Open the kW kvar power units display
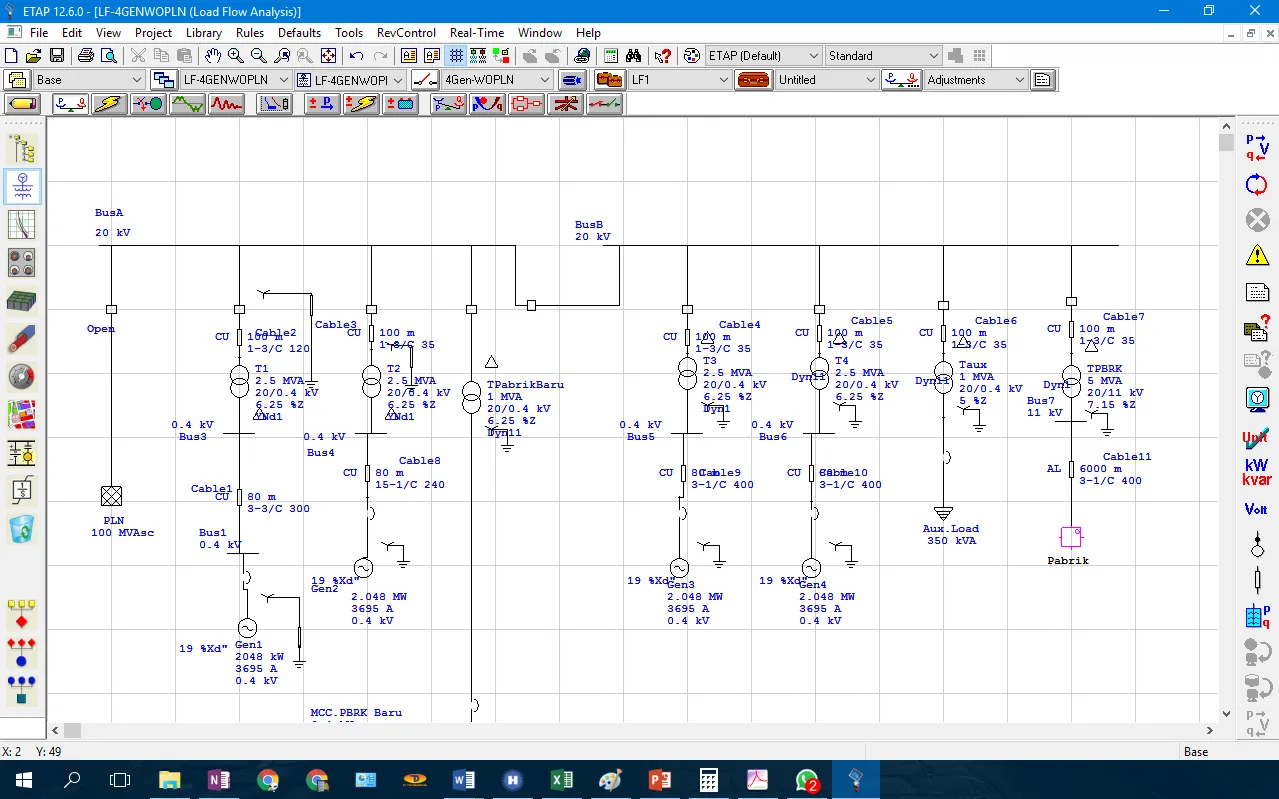 click(1257, 472)
